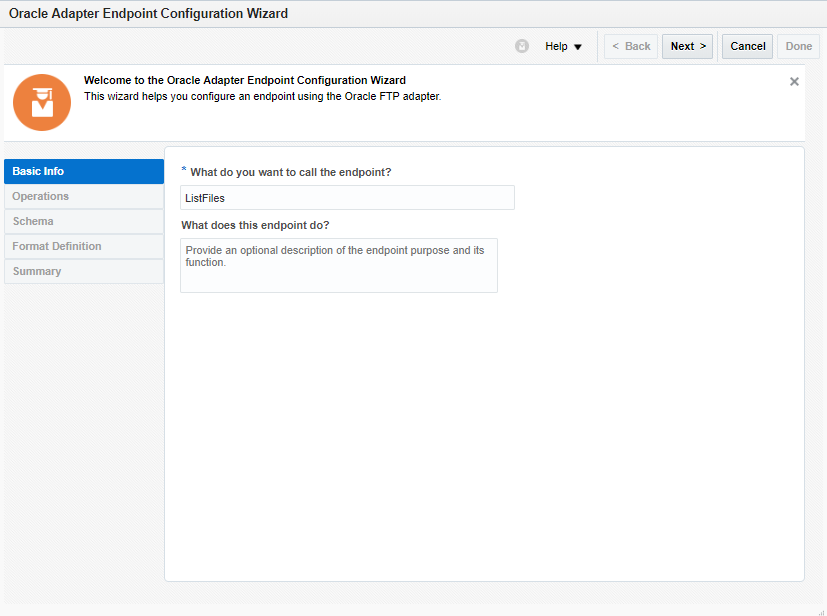Focus the endpoint description text area
The image size is (827, 616).
click(x=338, y=265)
